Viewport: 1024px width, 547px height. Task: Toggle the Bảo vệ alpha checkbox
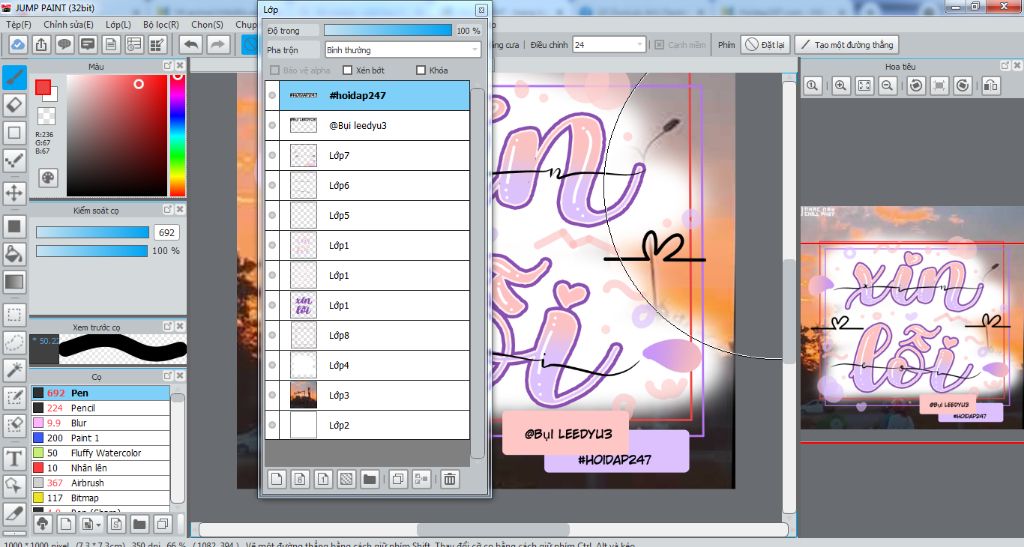point(274,70)
